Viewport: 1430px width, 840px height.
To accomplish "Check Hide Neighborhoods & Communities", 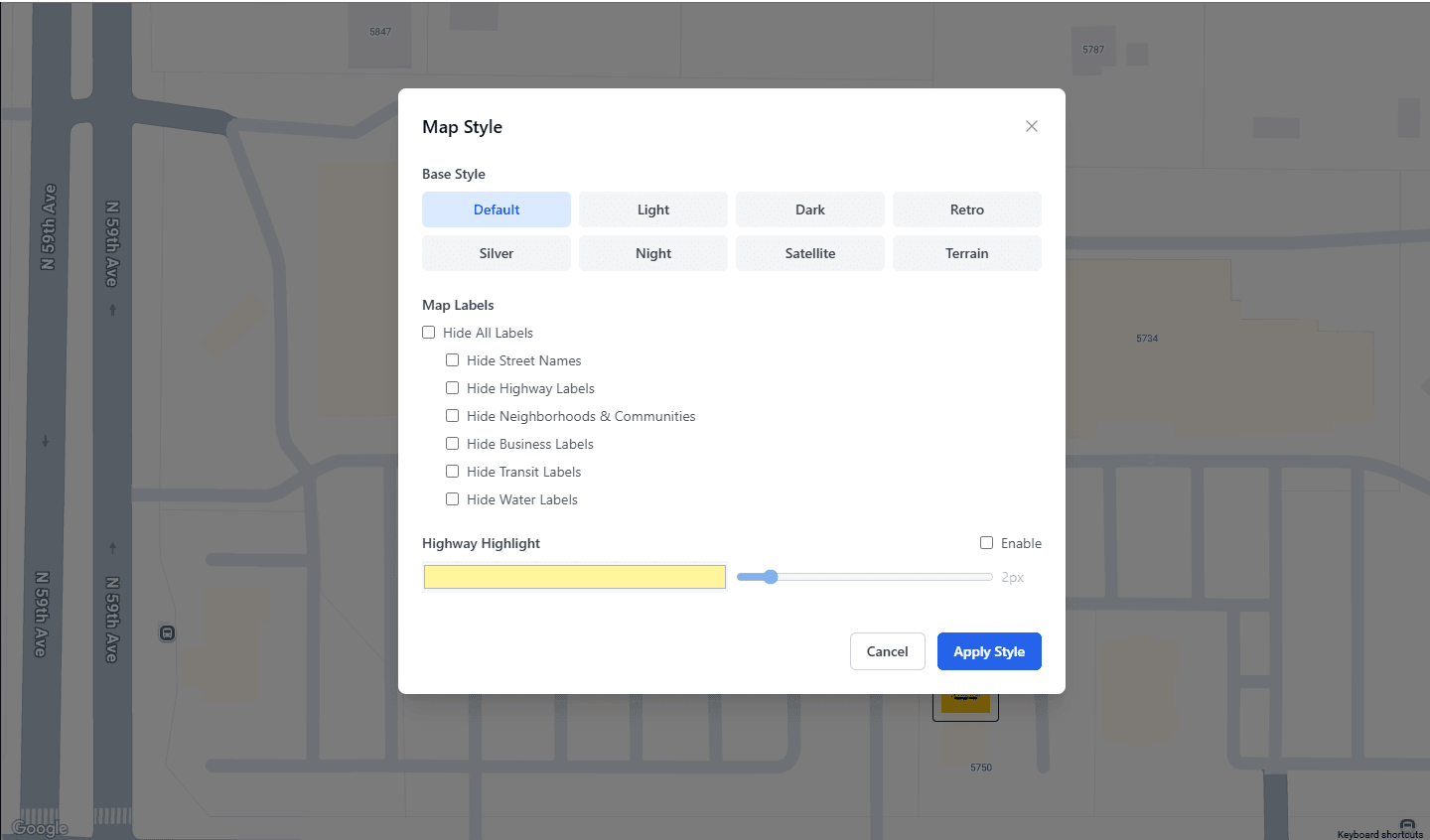I will (x=453, y=416).
